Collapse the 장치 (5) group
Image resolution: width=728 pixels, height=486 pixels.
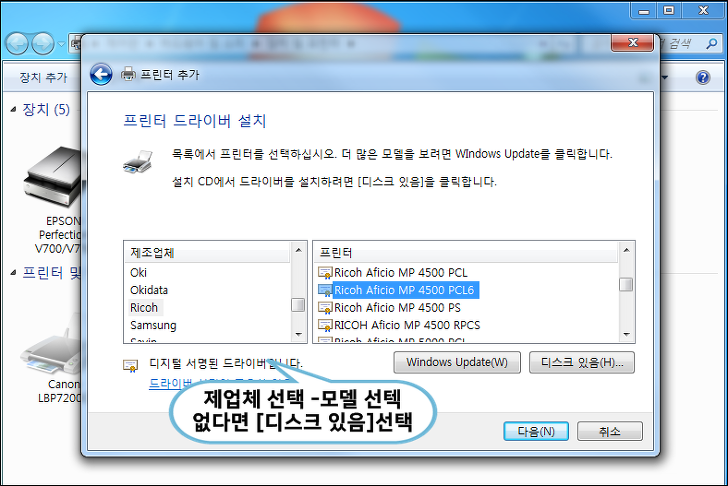pos(13,110)
